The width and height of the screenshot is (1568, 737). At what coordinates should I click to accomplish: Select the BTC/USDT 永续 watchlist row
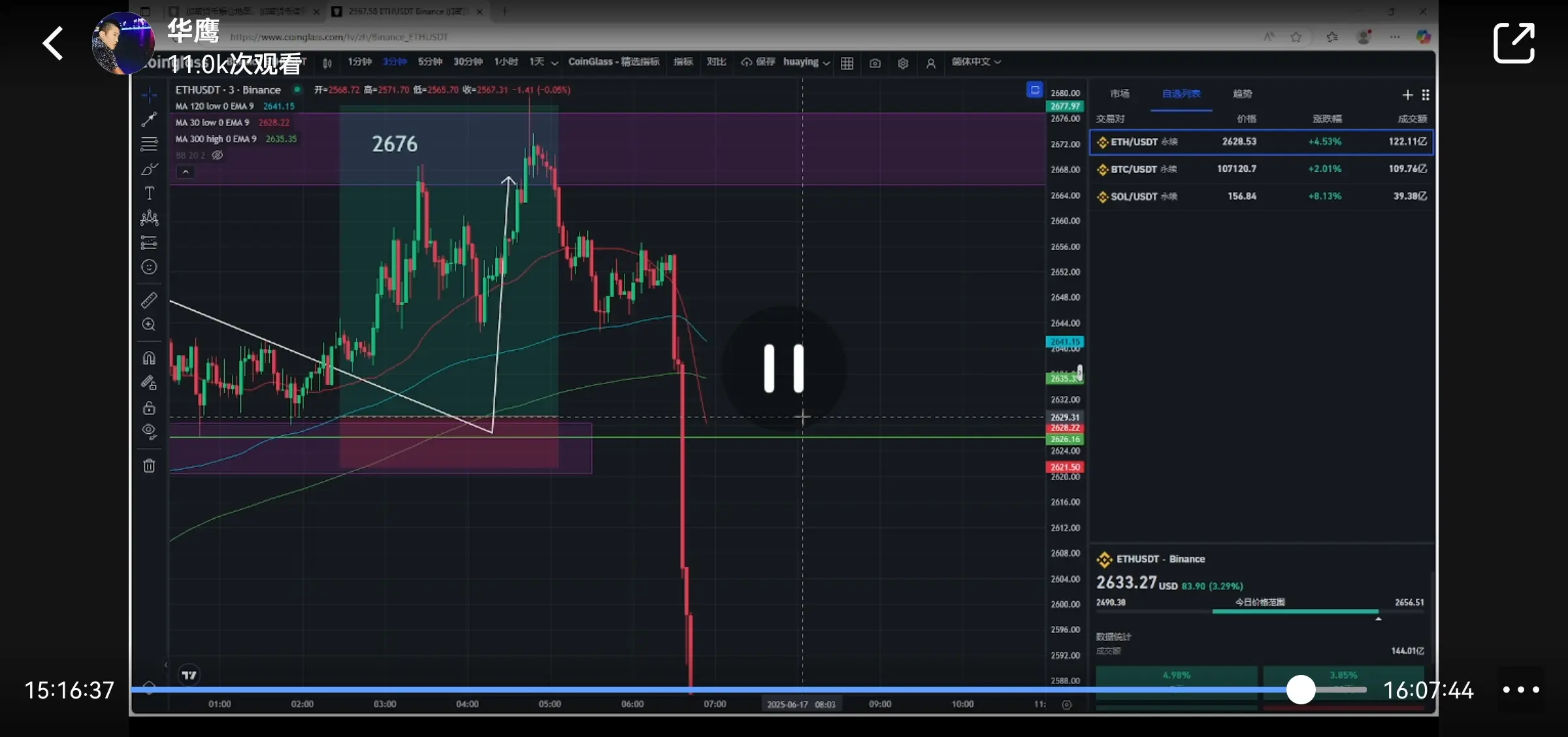click(1262, 169)
